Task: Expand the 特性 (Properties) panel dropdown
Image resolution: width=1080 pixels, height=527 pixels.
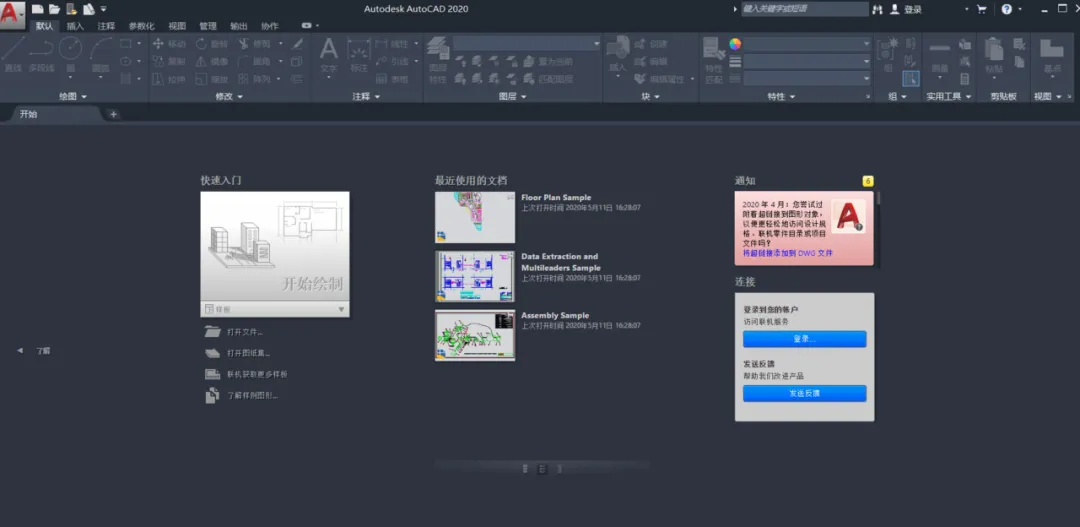Action: [x=781, y=96]
